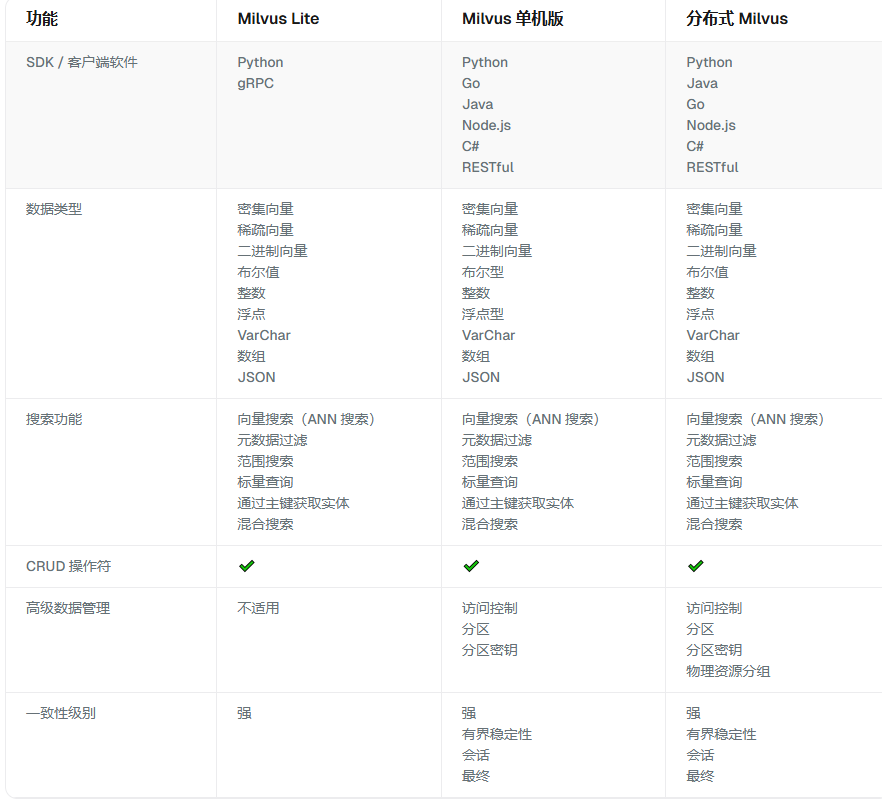Click Node.js in the Milvus 单机版 column
882x802 pixels.
click(486, 125)
